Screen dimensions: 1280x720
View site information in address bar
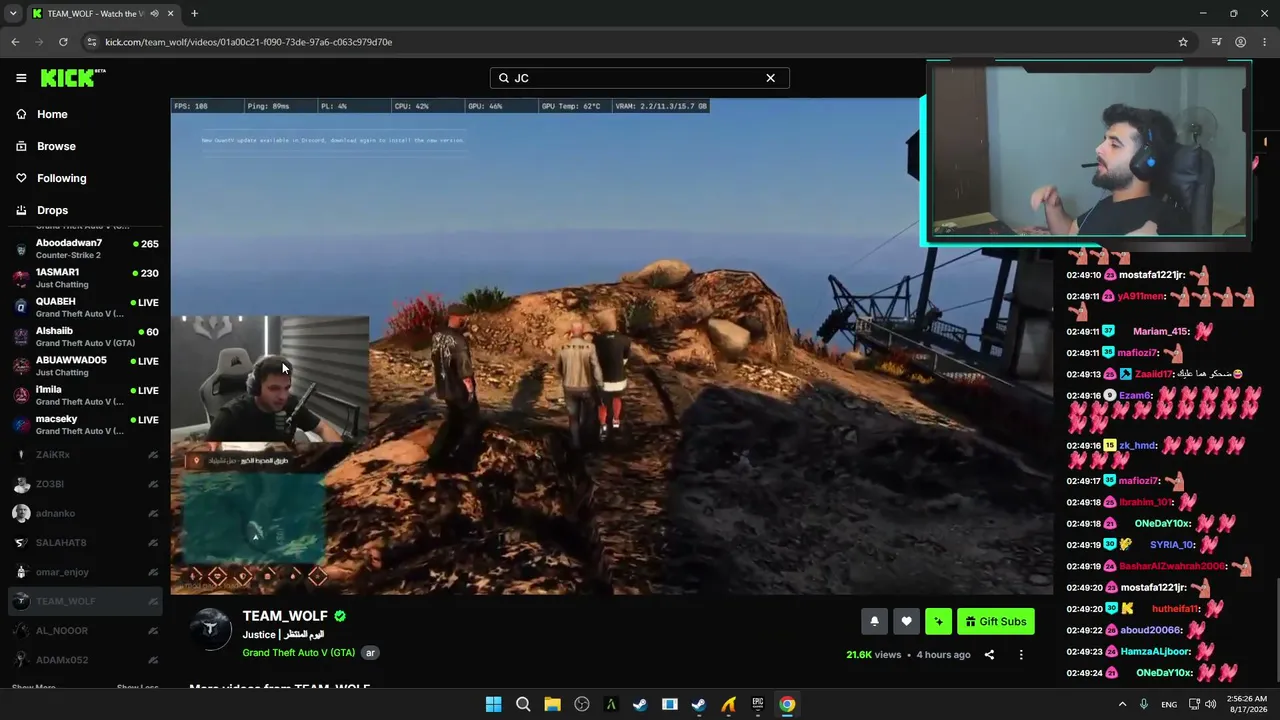pyautogui.click(x=92, y=42)
